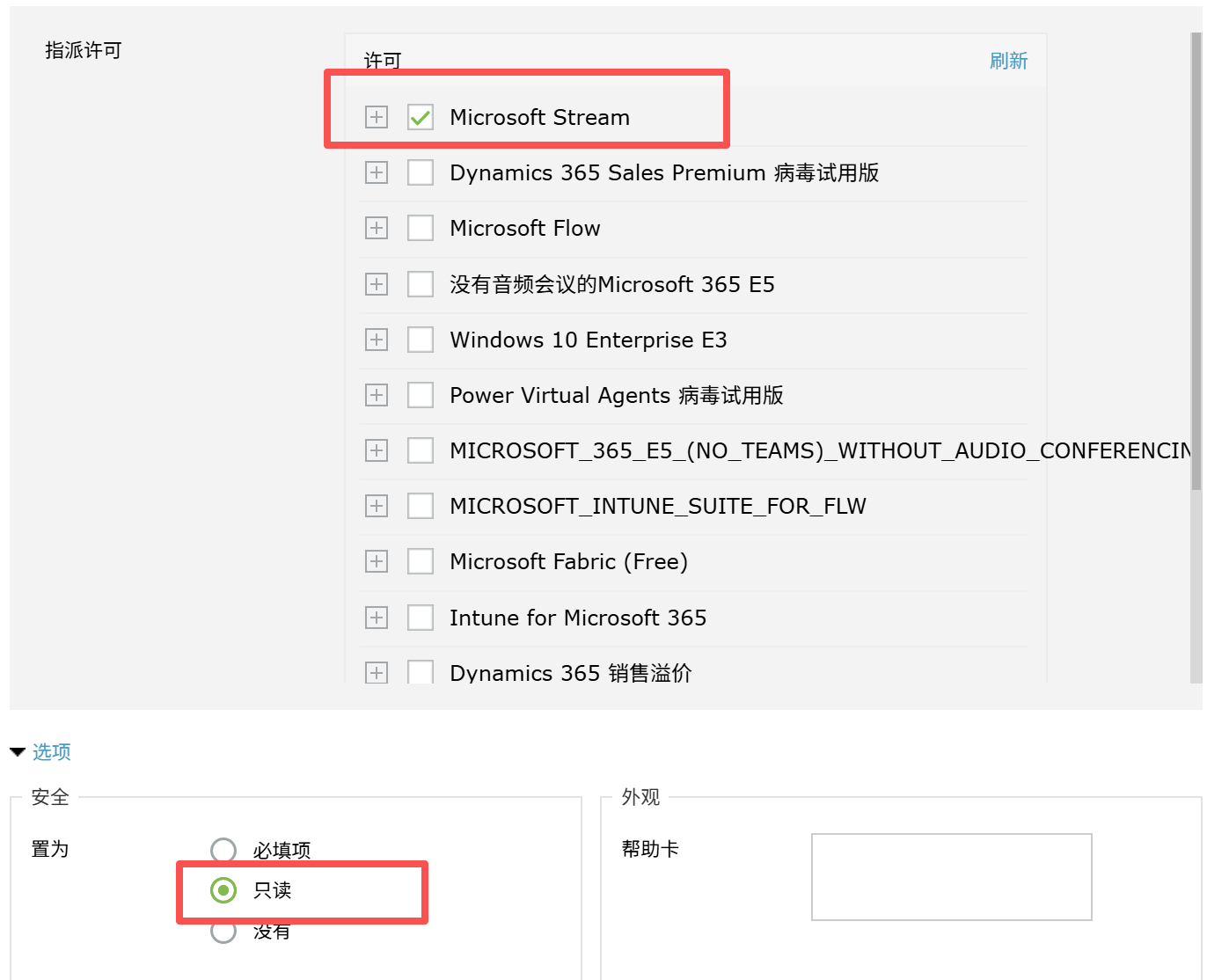Click the Intune for Microsoft 365 label
Screen dimensions: 1207x980
click(x=578, y=618)
